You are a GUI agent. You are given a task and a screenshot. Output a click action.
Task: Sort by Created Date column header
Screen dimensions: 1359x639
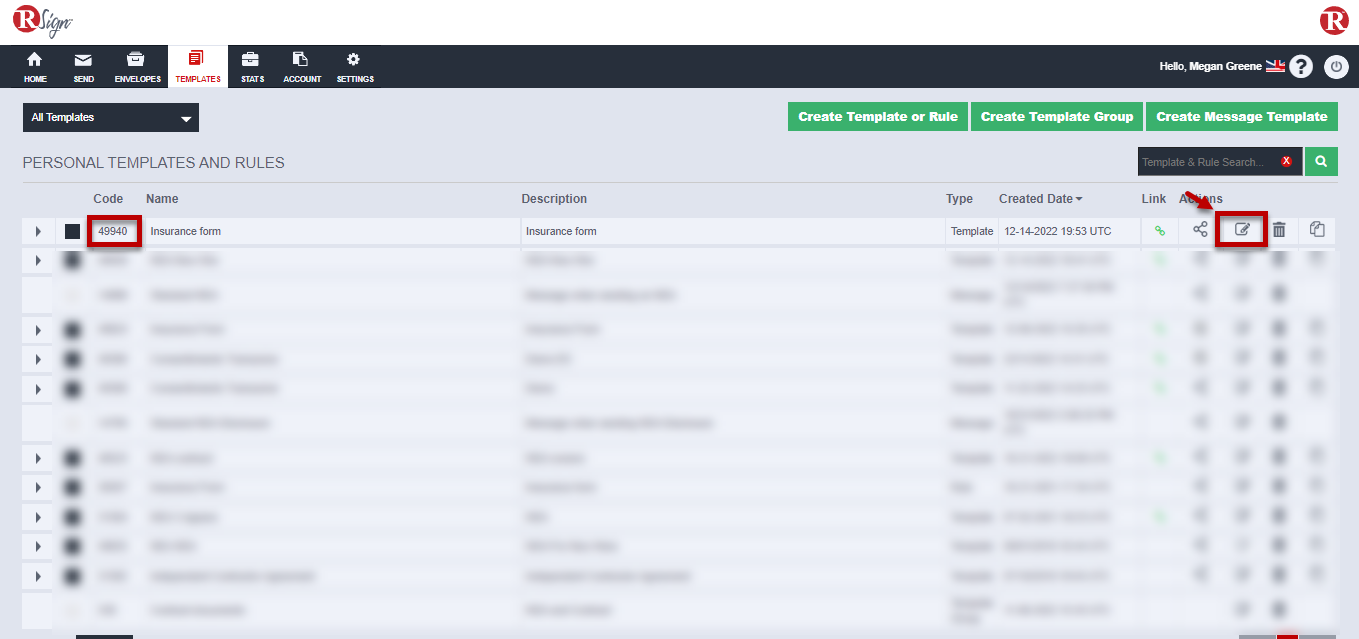click(1040, 199)
